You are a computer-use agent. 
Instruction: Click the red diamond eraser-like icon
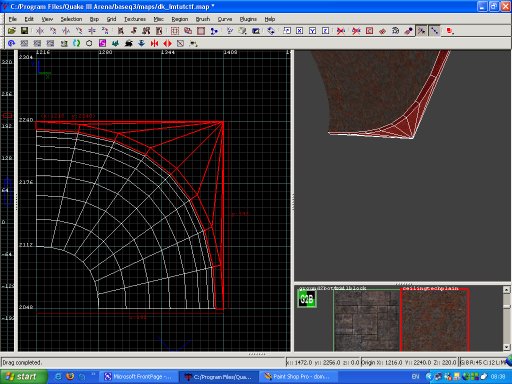pyautogui.click(x=382, y=31)
